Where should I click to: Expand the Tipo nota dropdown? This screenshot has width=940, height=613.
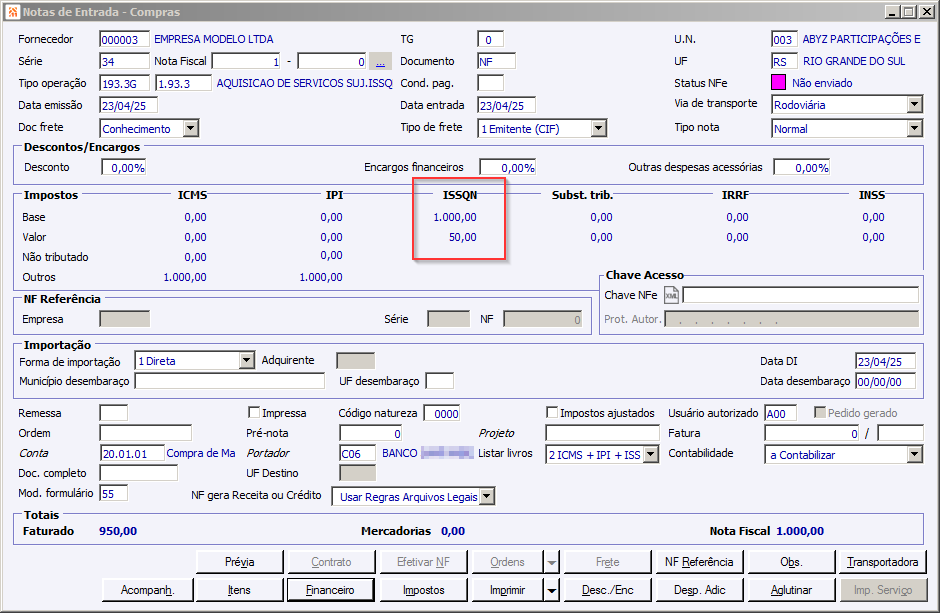(x=914, y=128)
